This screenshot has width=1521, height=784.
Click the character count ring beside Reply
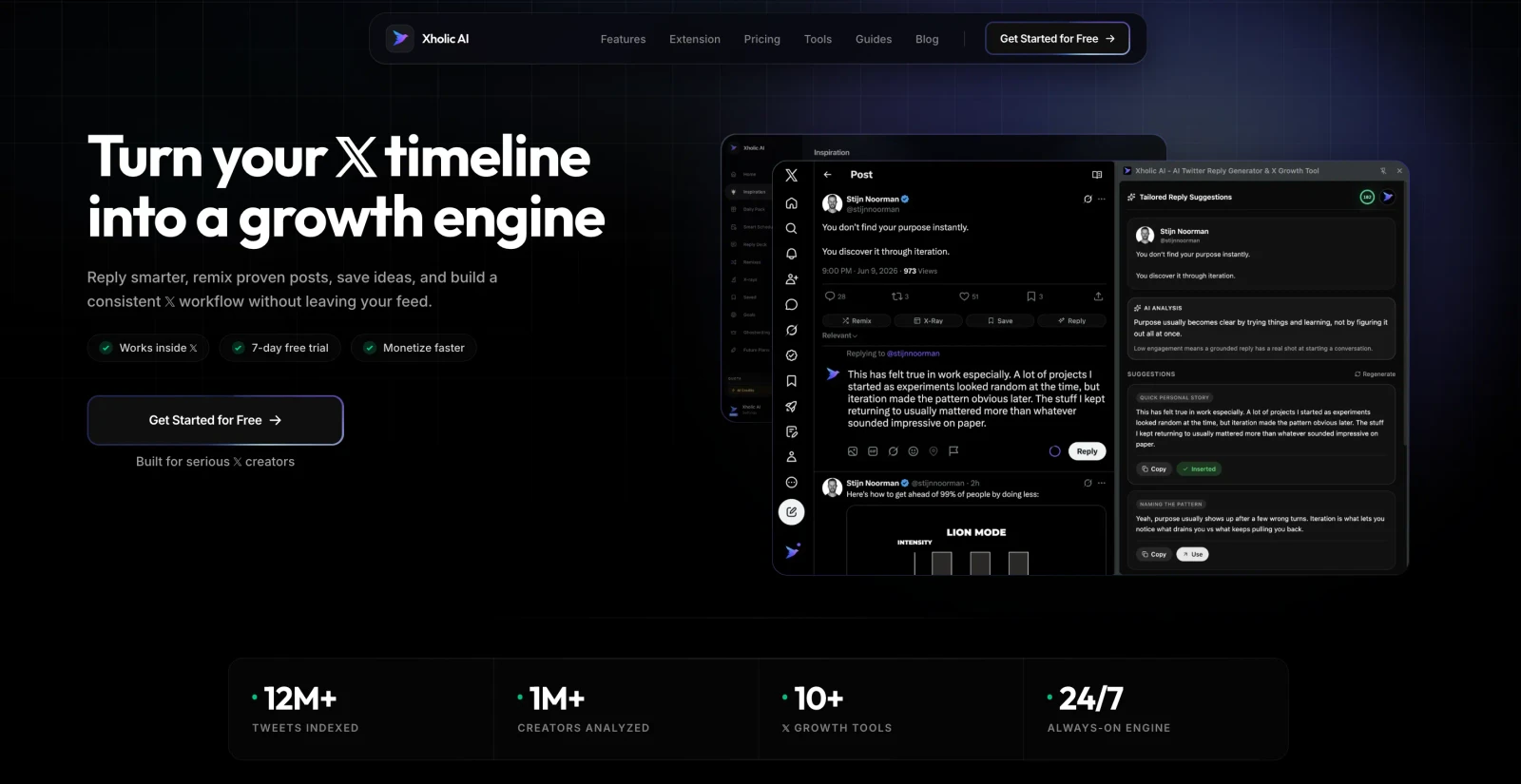(x=1054, y=451)
